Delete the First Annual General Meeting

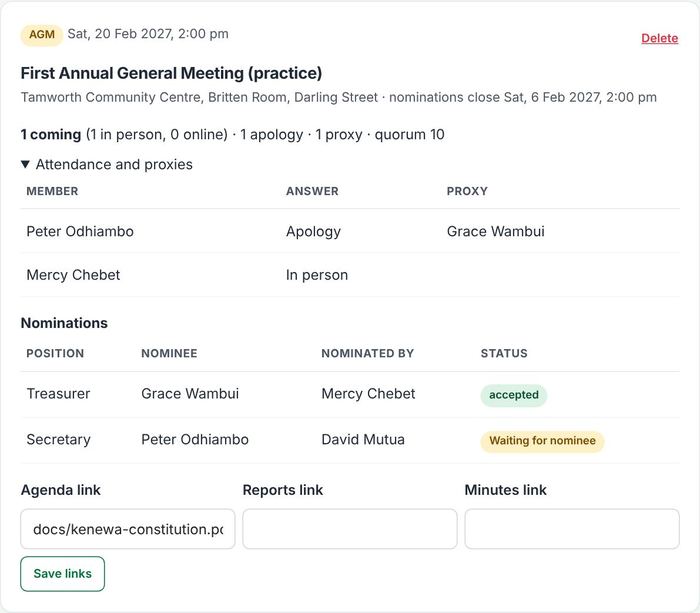click(x=659, y=38)
